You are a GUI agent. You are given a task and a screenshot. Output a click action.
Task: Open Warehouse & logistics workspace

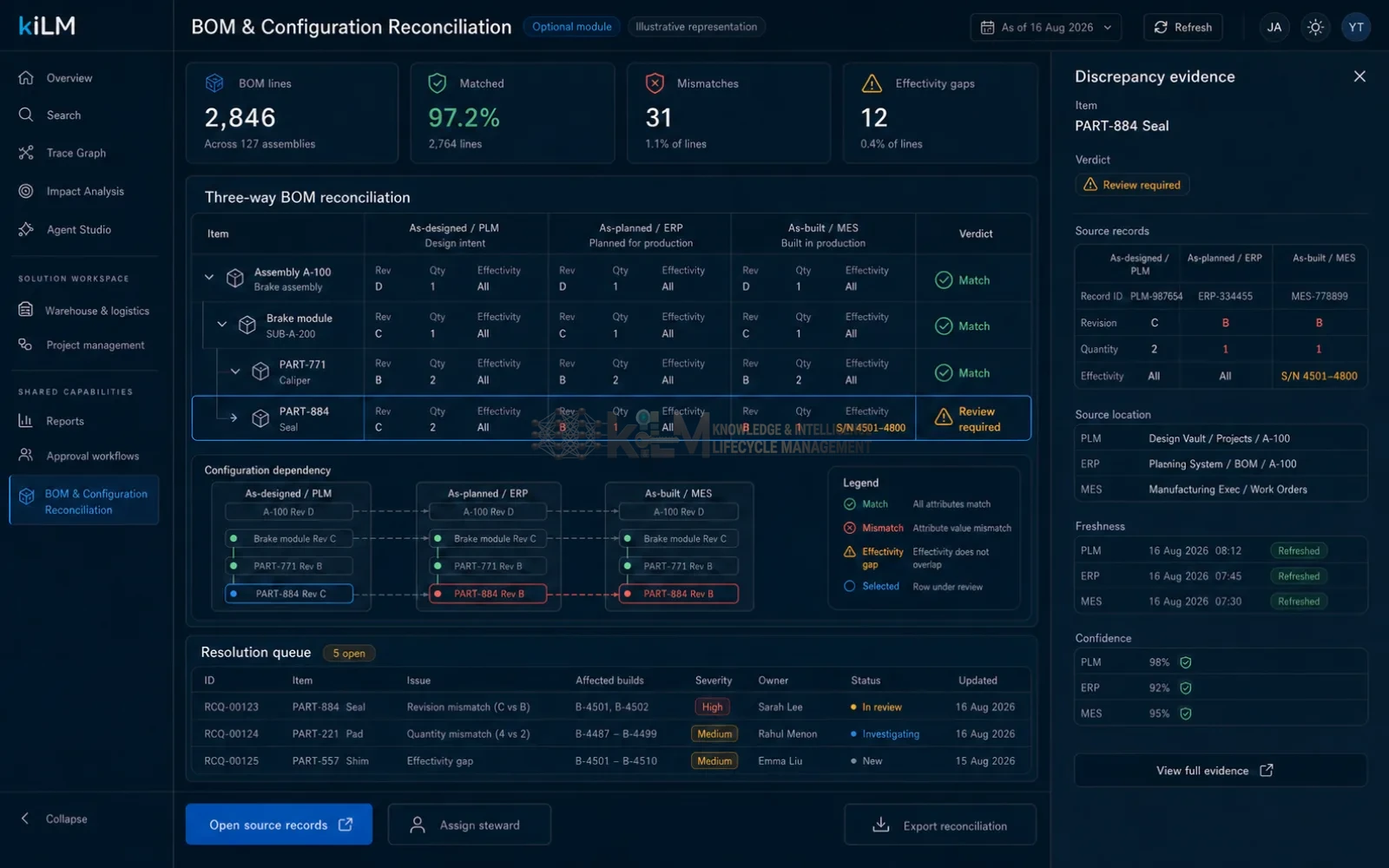pos(84,310)
